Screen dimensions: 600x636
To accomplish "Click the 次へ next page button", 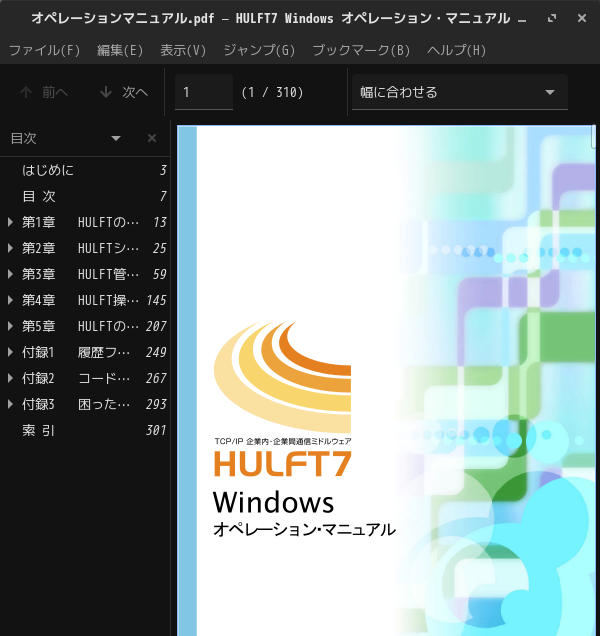I will point(124,92).
